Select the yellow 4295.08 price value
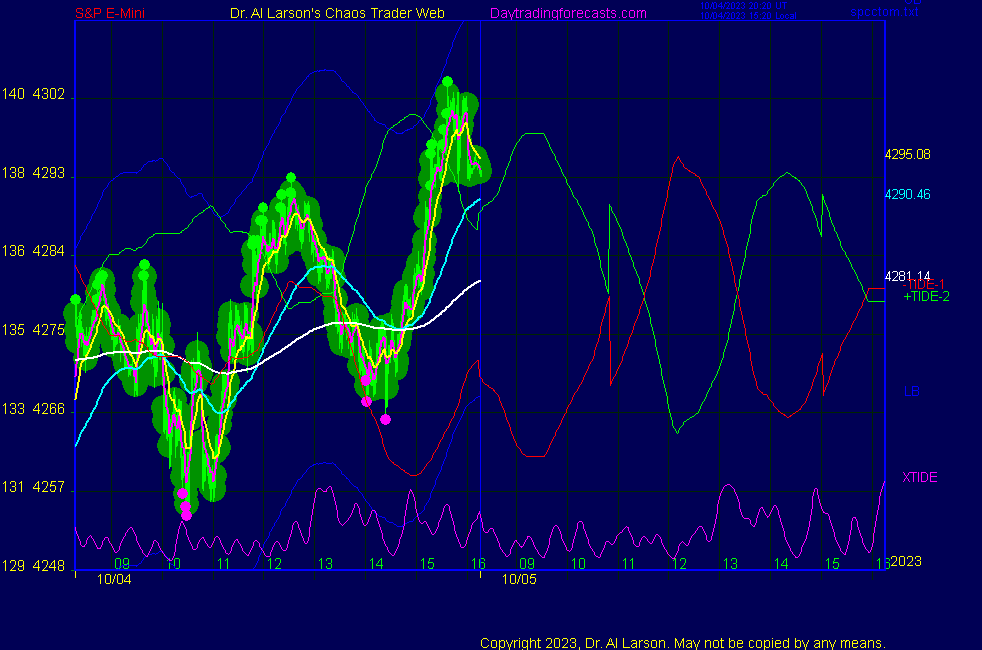Screen dimensions: 982x650 coord(907,154)
